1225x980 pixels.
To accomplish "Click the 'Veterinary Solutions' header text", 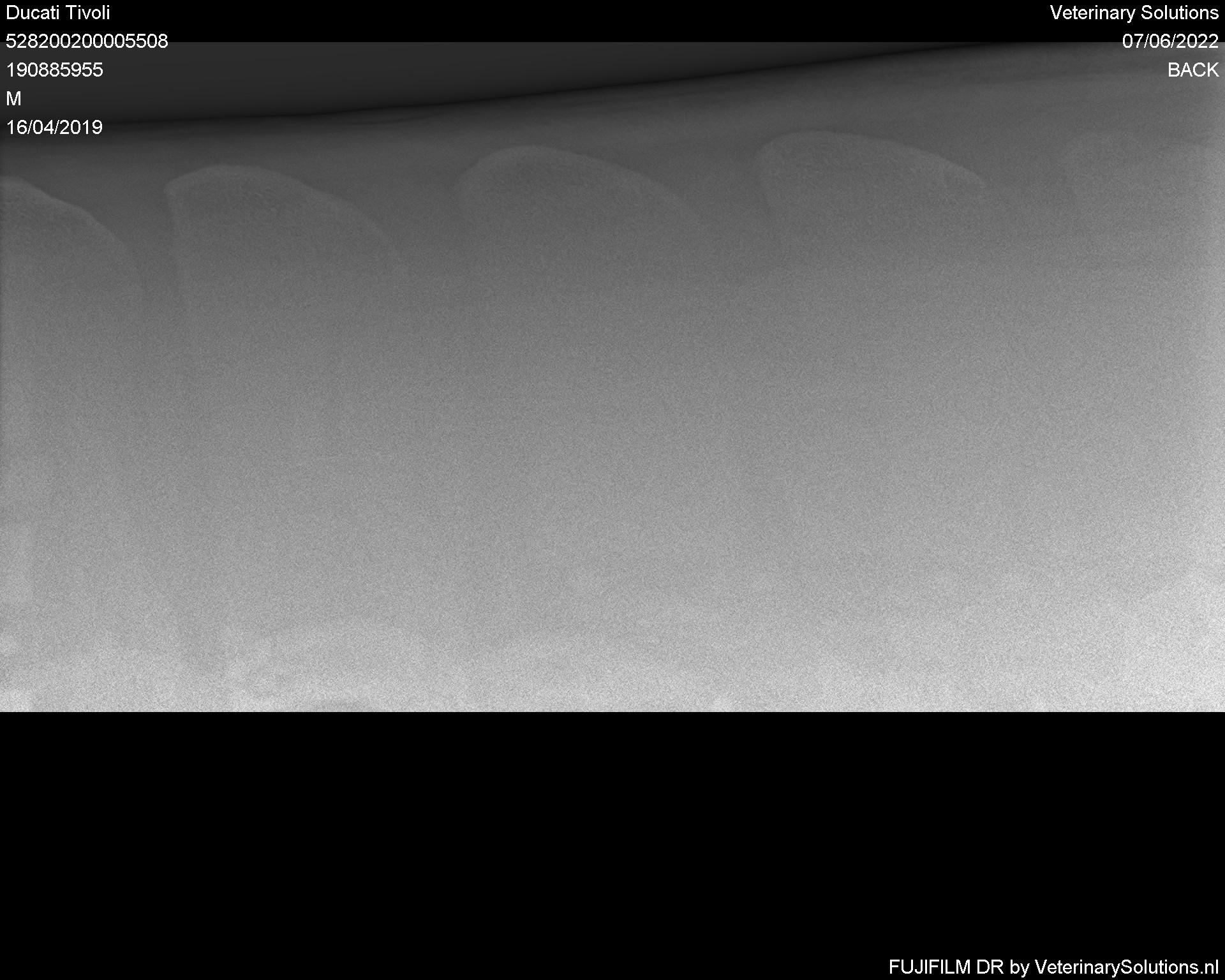I will [x=1134, y=13].
